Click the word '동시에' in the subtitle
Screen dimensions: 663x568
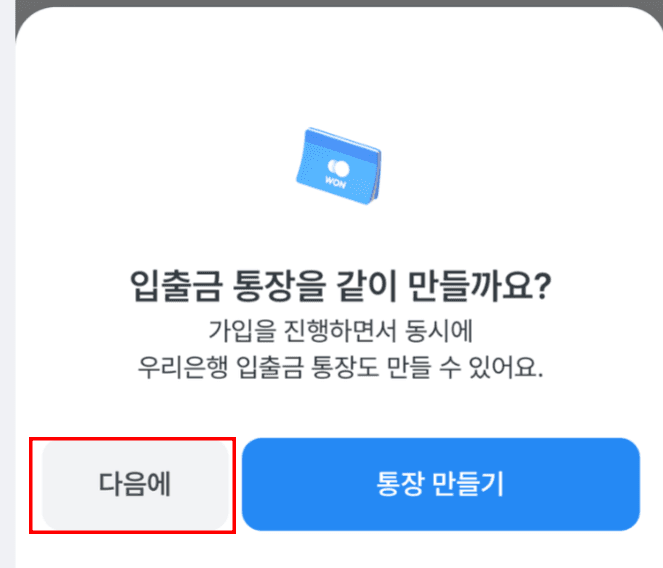coord(438,331)
